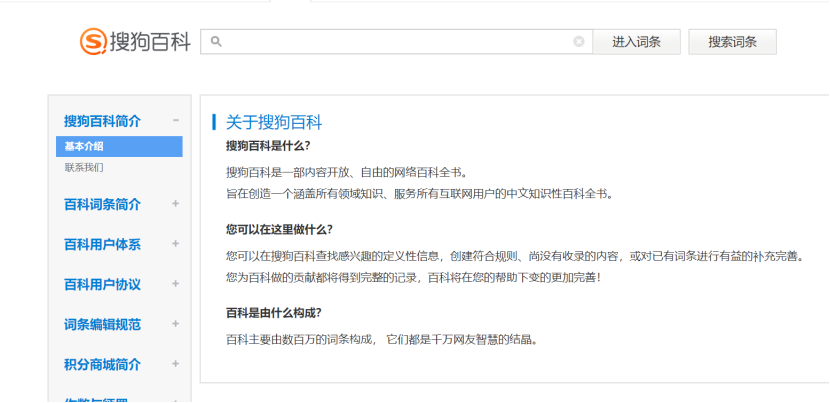830x403 pixels.
Task: Expand 百科用户体系 with its plus icon
Action: (x=176, y=244)
